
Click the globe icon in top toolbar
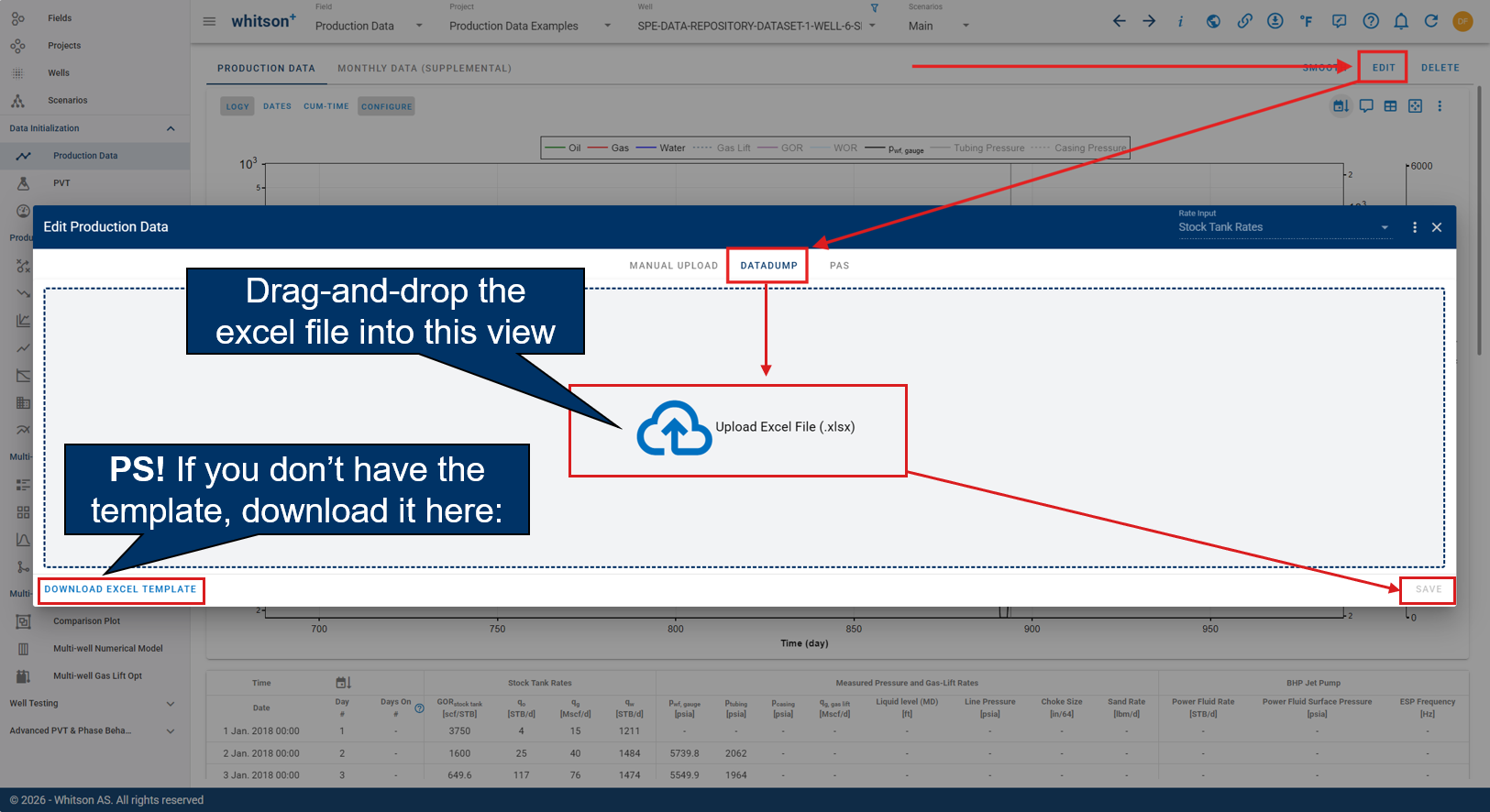point(1213,21)
